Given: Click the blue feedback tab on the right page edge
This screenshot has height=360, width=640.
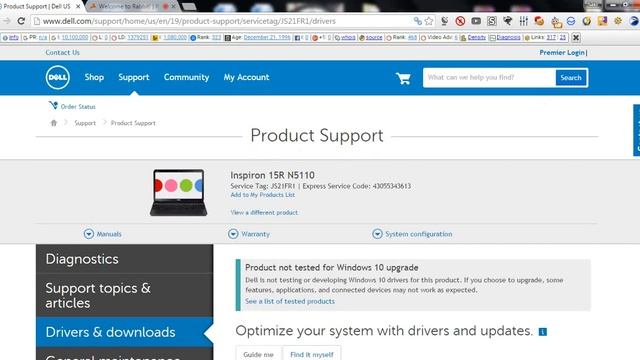Looking at the screenshot, I should 636,130.
